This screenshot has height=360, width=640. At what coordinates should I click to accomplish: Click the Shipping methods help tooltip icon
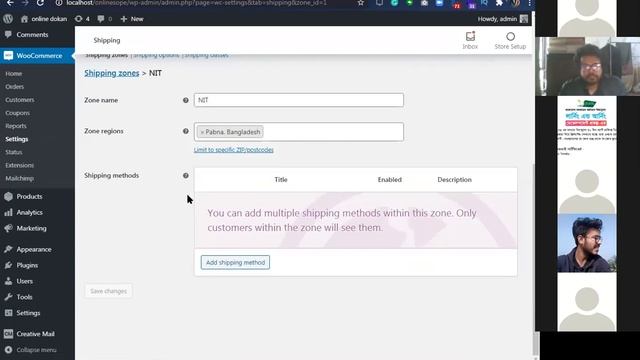(x=186, y=176)
